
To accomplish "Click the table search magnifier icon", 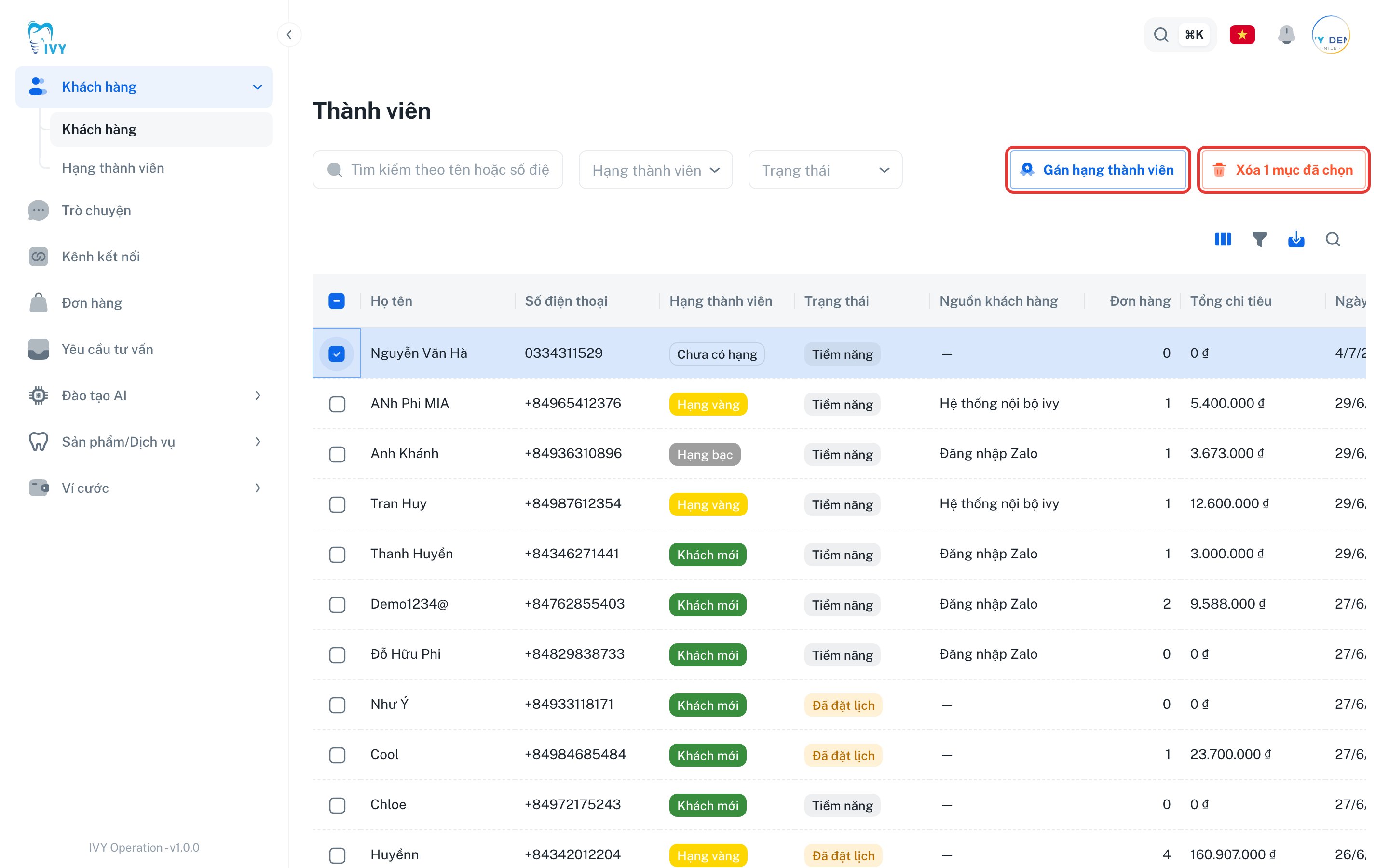I will (x=1333, y=239).
